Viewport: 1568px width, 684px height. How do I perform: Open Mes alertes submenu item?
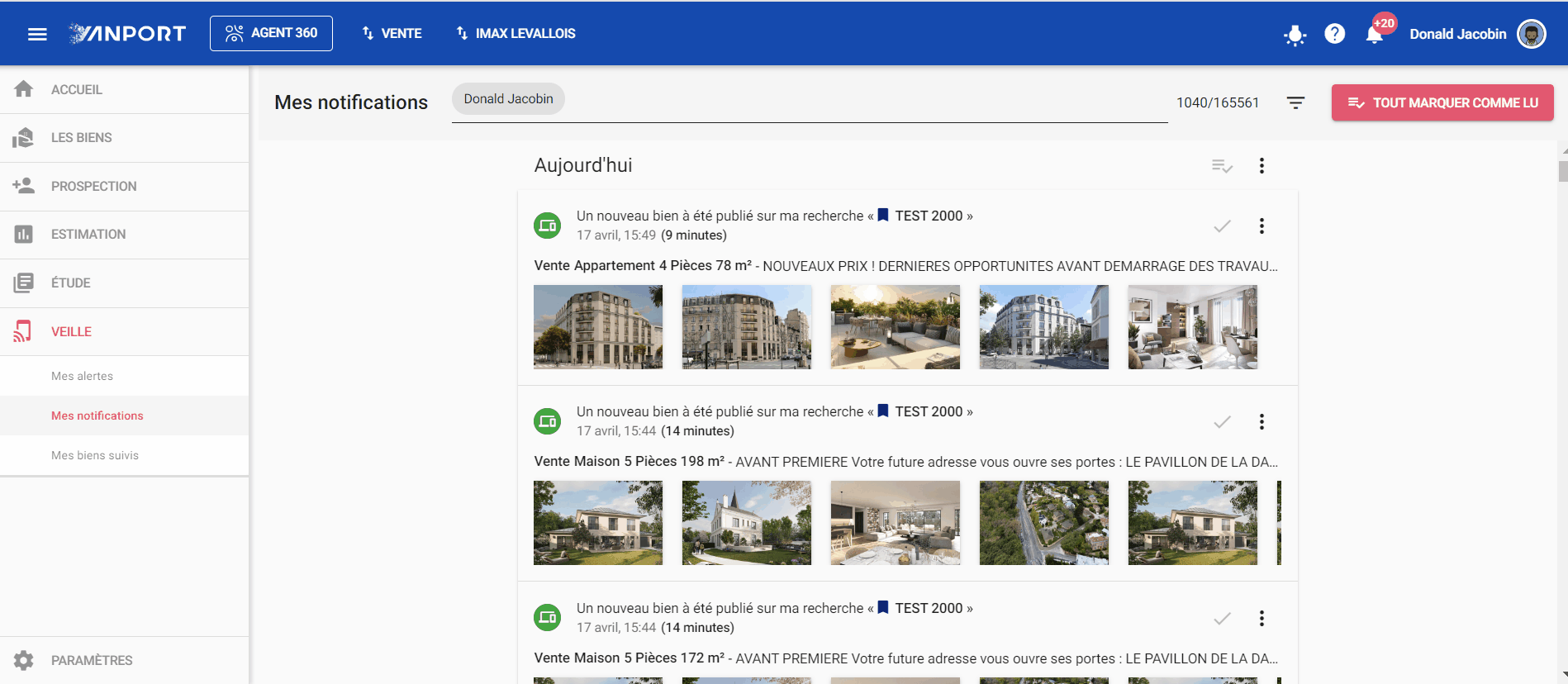pos(124,376)
